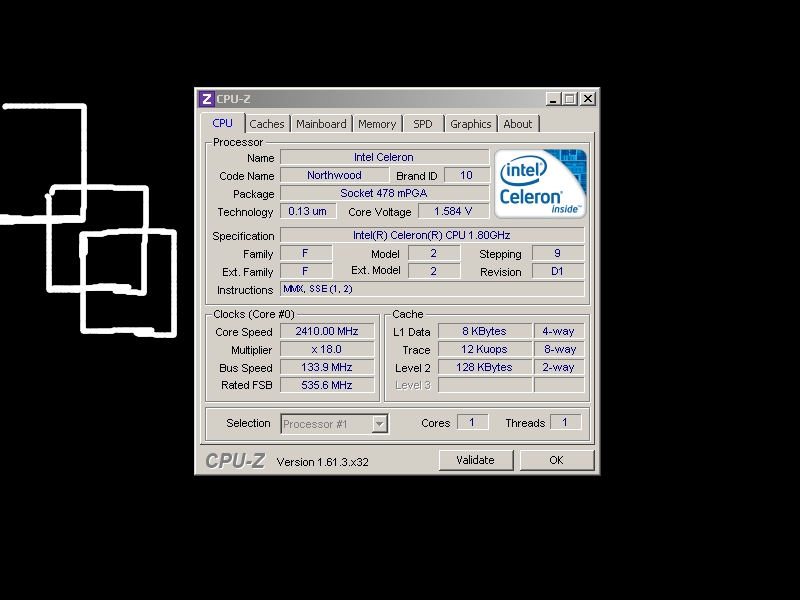The image size is (800, 600).
Task: Click the Core Speed value '2410.00 MHz'
Action: (327, 331)
